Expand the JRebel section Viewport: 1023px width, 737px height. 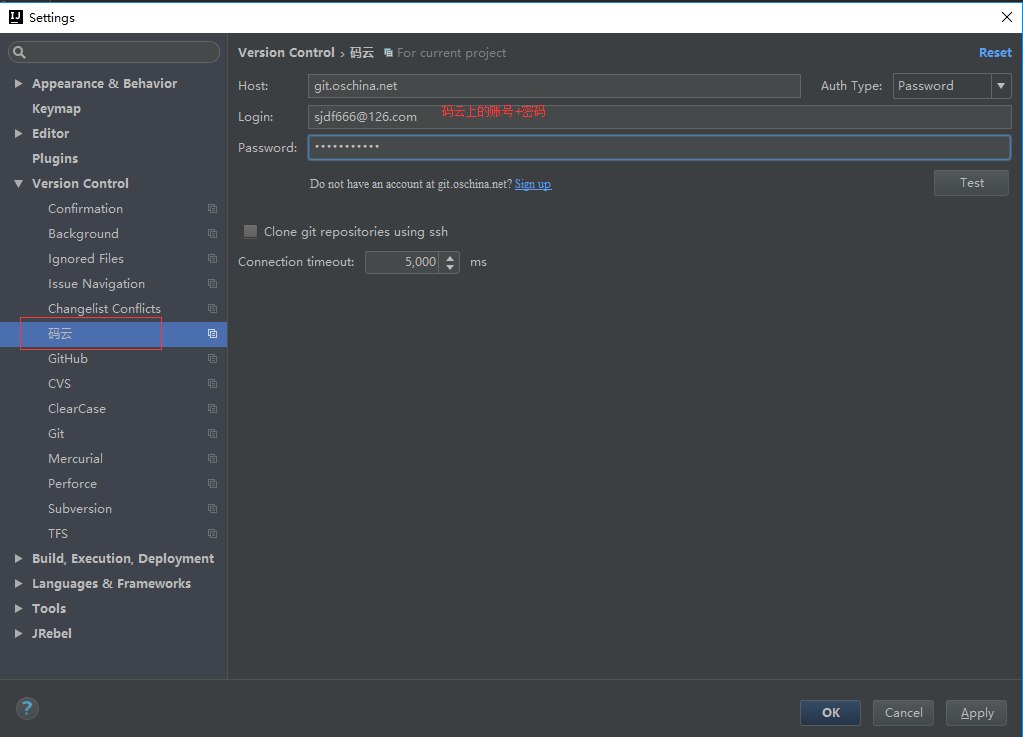click(18, 633)
